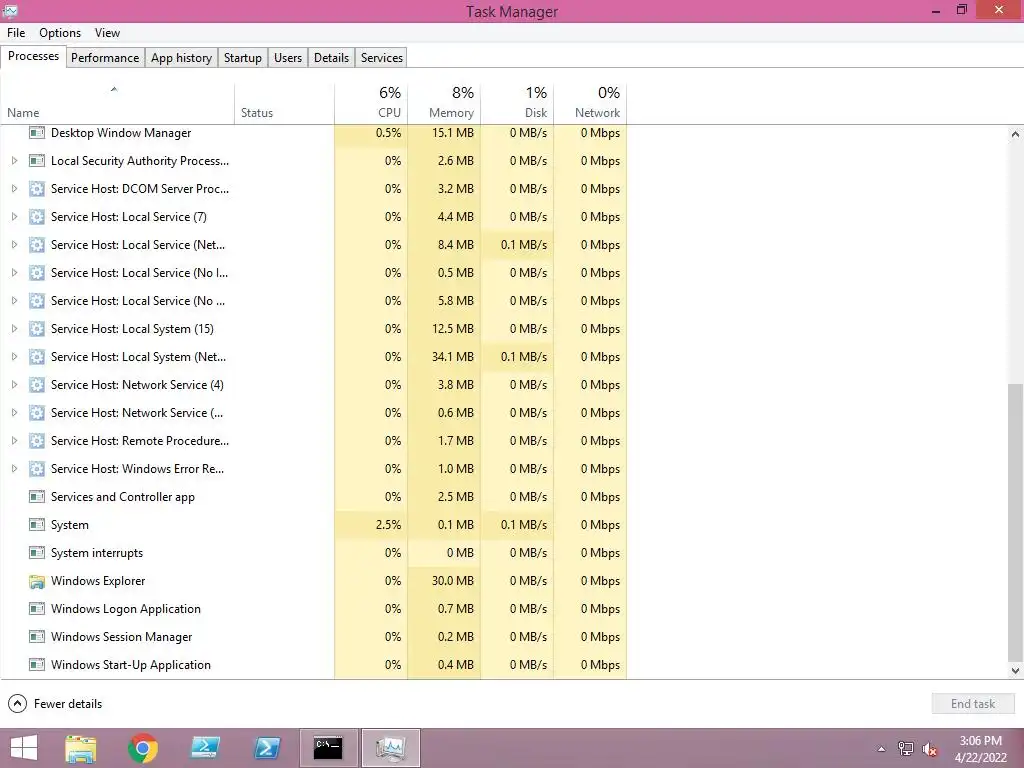Click the Windows Explorer folder icon in list
This screenshot has height=768, width=1024.
37,581
